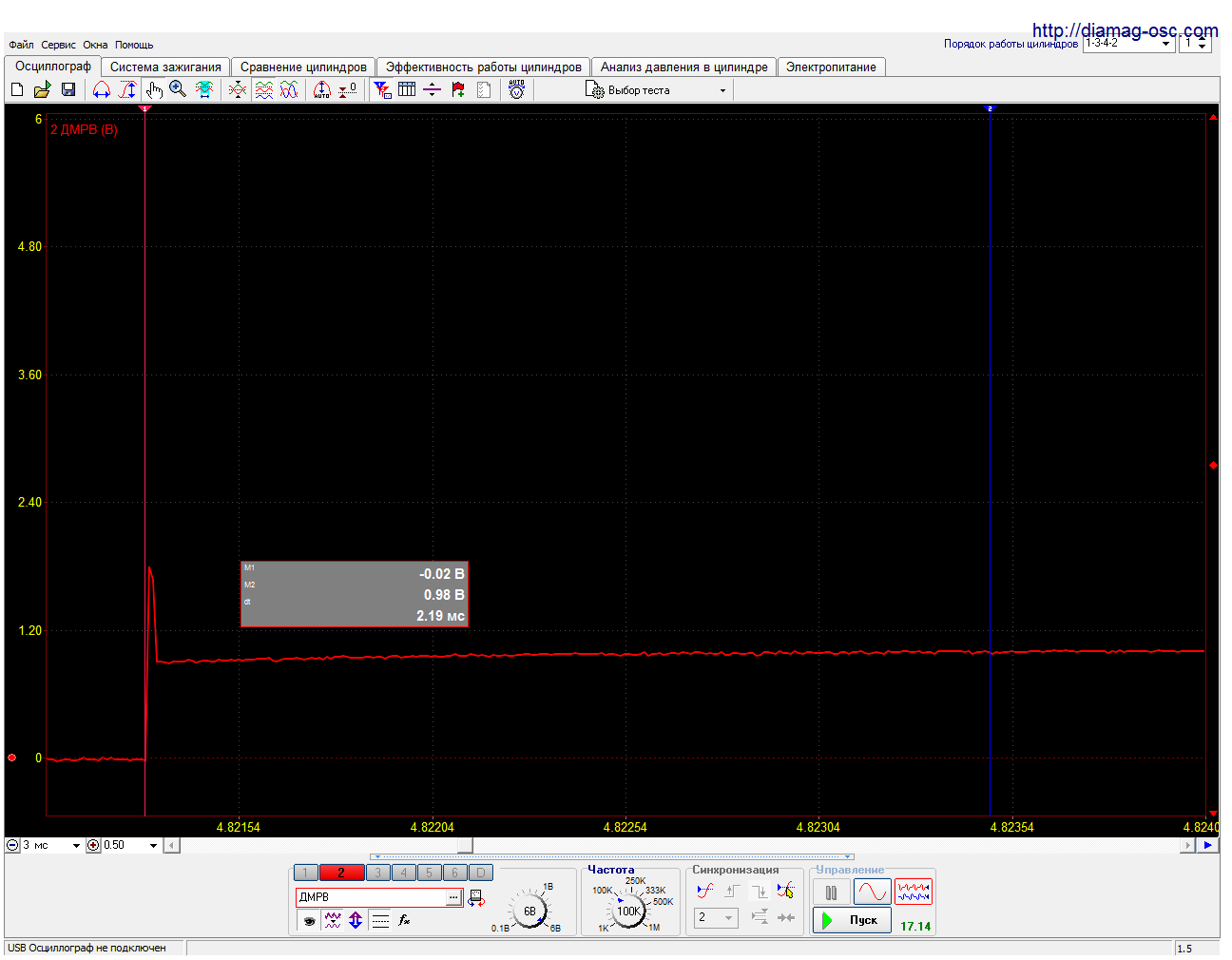
Task: Toggle the grid table icon
Action: (407, 89)
